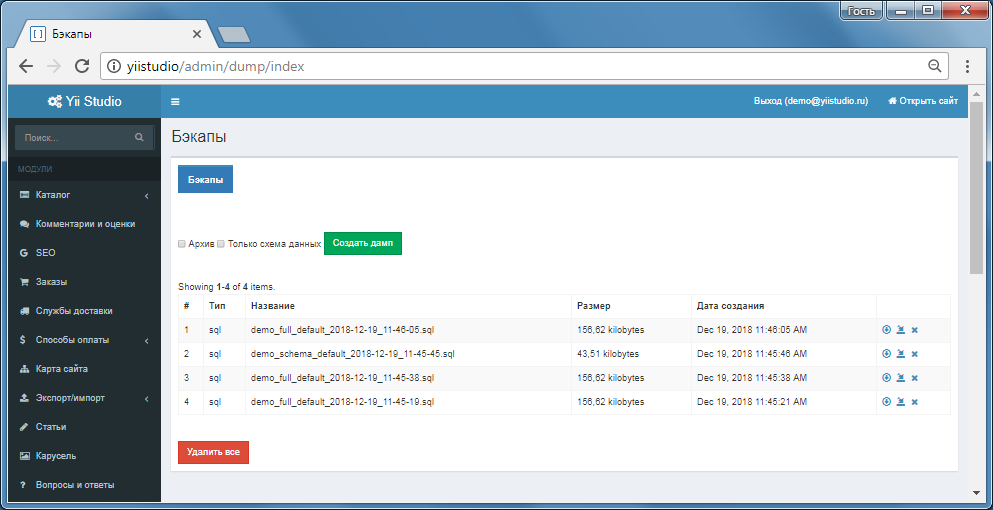The image size is (993, 510).
Task: Expand the Каталог menu chevron
Action: coord(146,196)
